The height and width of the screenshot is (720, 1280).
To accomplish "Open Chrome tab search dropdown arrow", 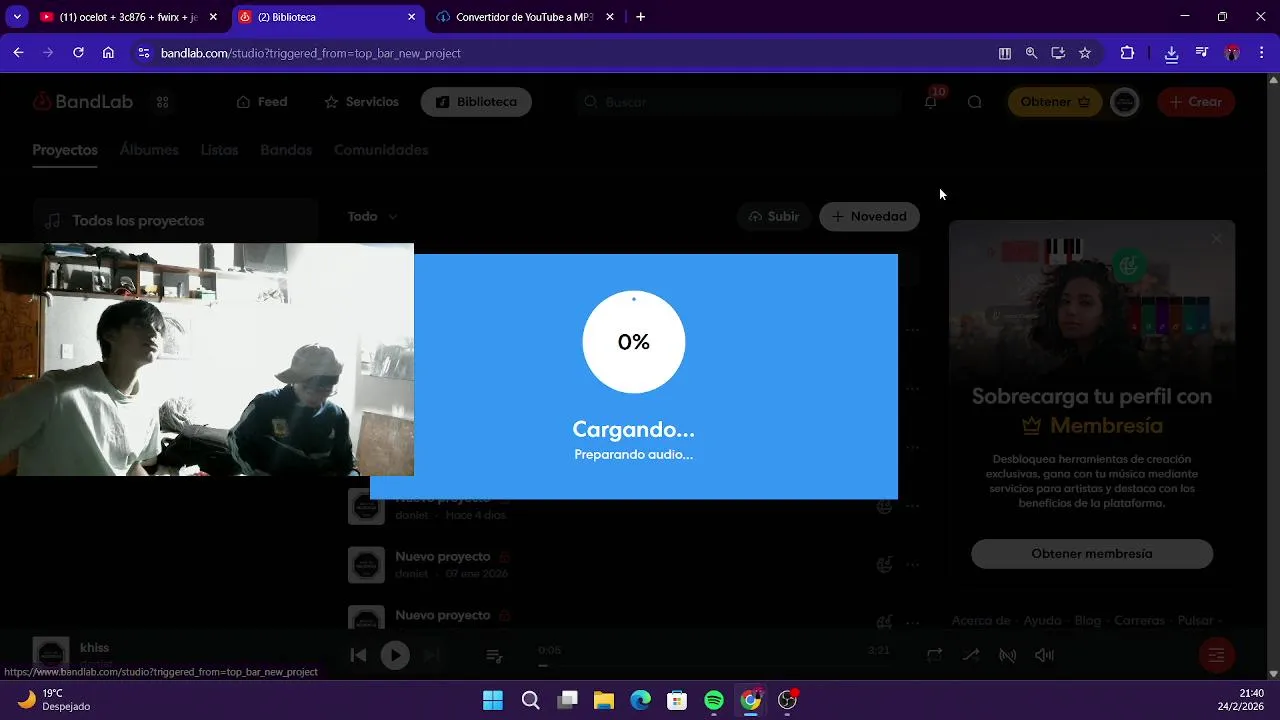I will (17, 17).
